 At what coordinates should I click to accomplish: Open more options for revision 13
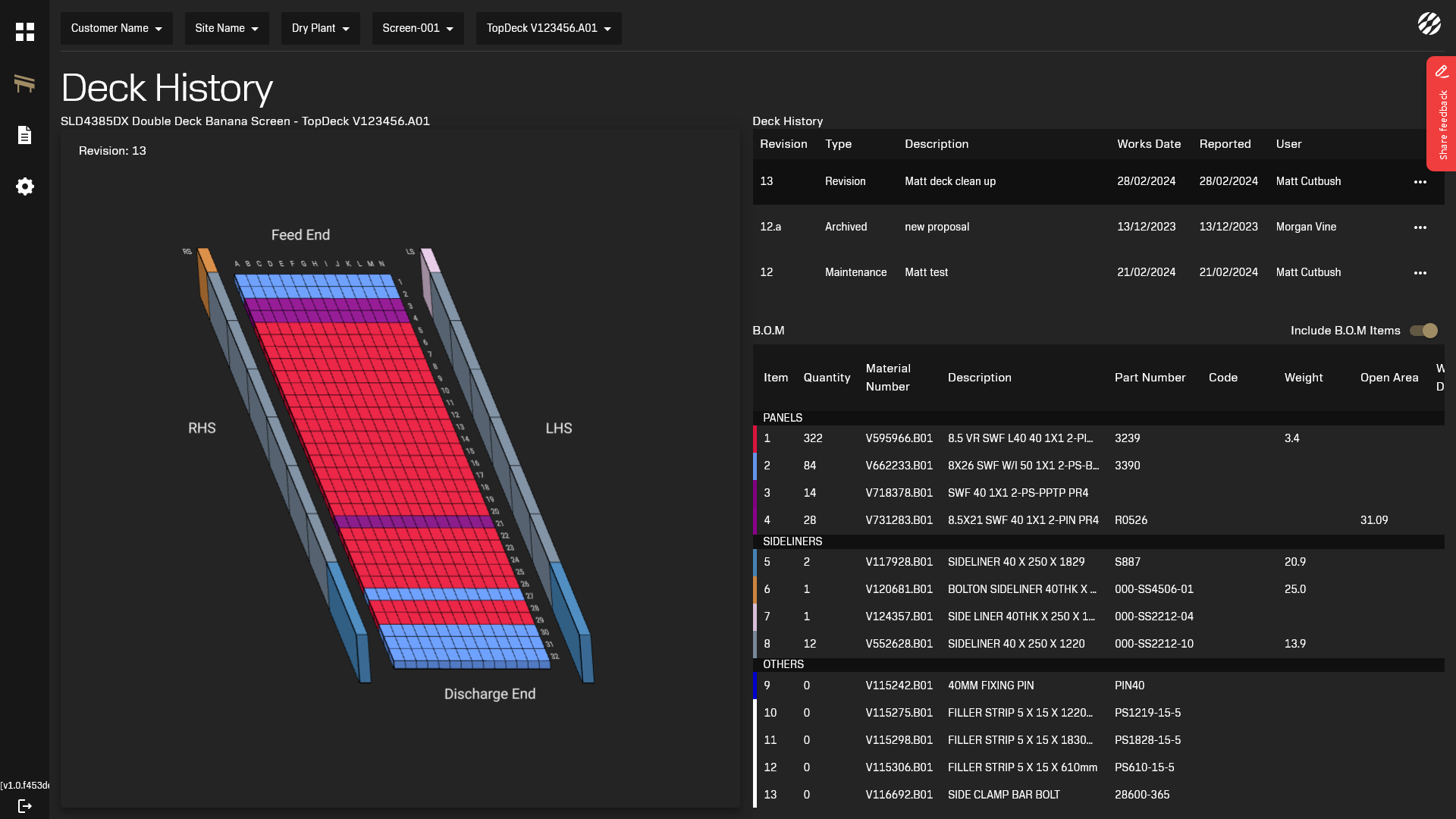(x=1420, y=182)
